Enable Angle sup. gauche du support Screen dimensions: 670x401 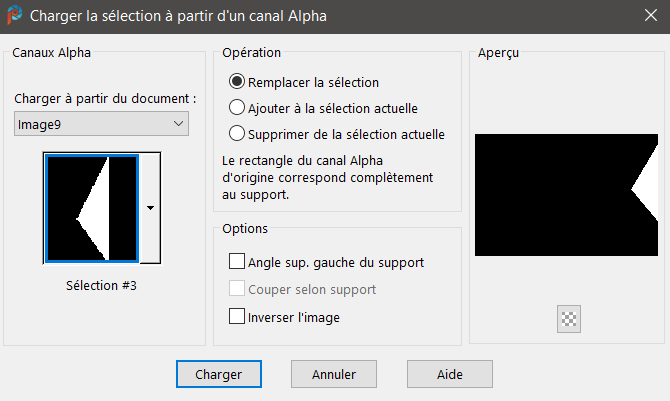[237, 262]
